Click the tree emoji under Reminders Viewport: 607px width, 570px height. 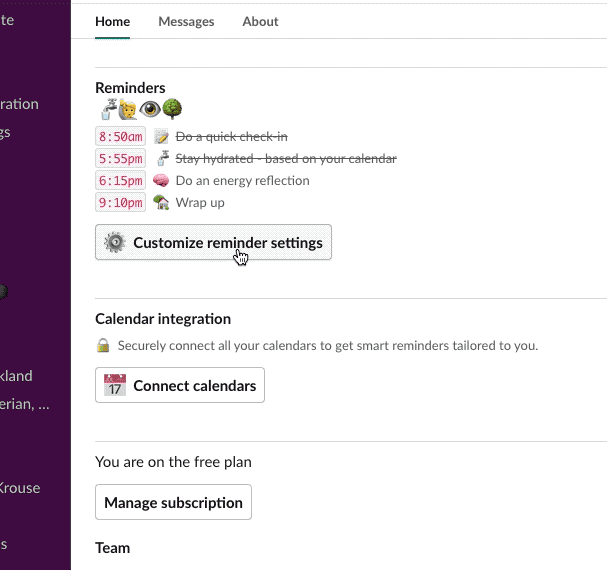(172, 108)
